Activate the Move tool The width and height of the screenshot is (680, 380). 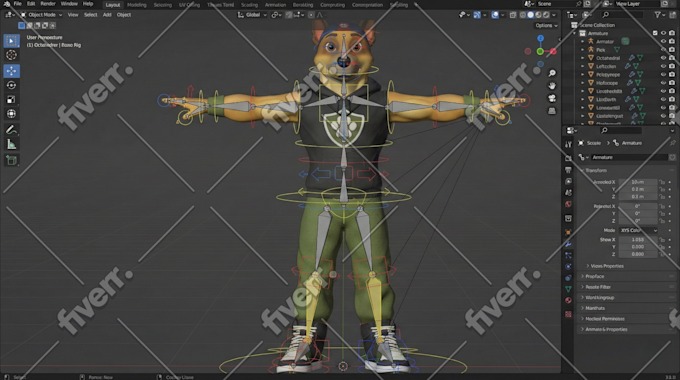pyautogui.click(x=11, y=71)
